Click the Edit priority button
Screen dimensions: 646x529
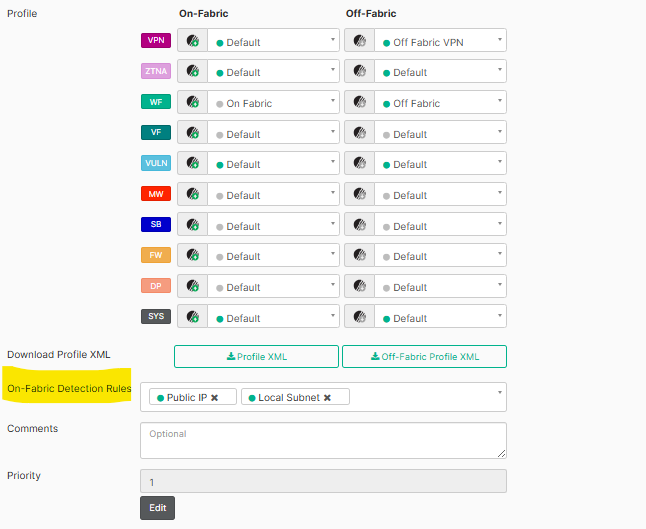(157, 508)
